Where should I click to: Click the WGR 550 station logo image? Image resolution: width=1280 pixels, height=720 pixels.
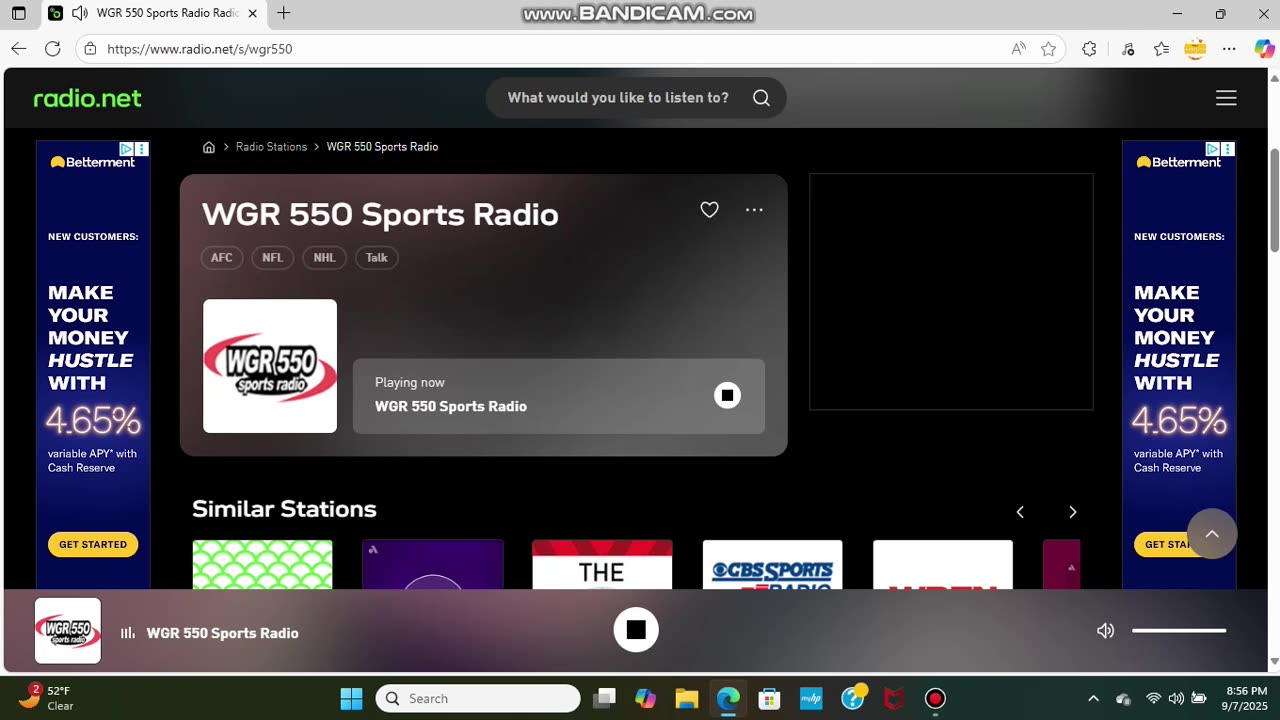coord(270,366)
